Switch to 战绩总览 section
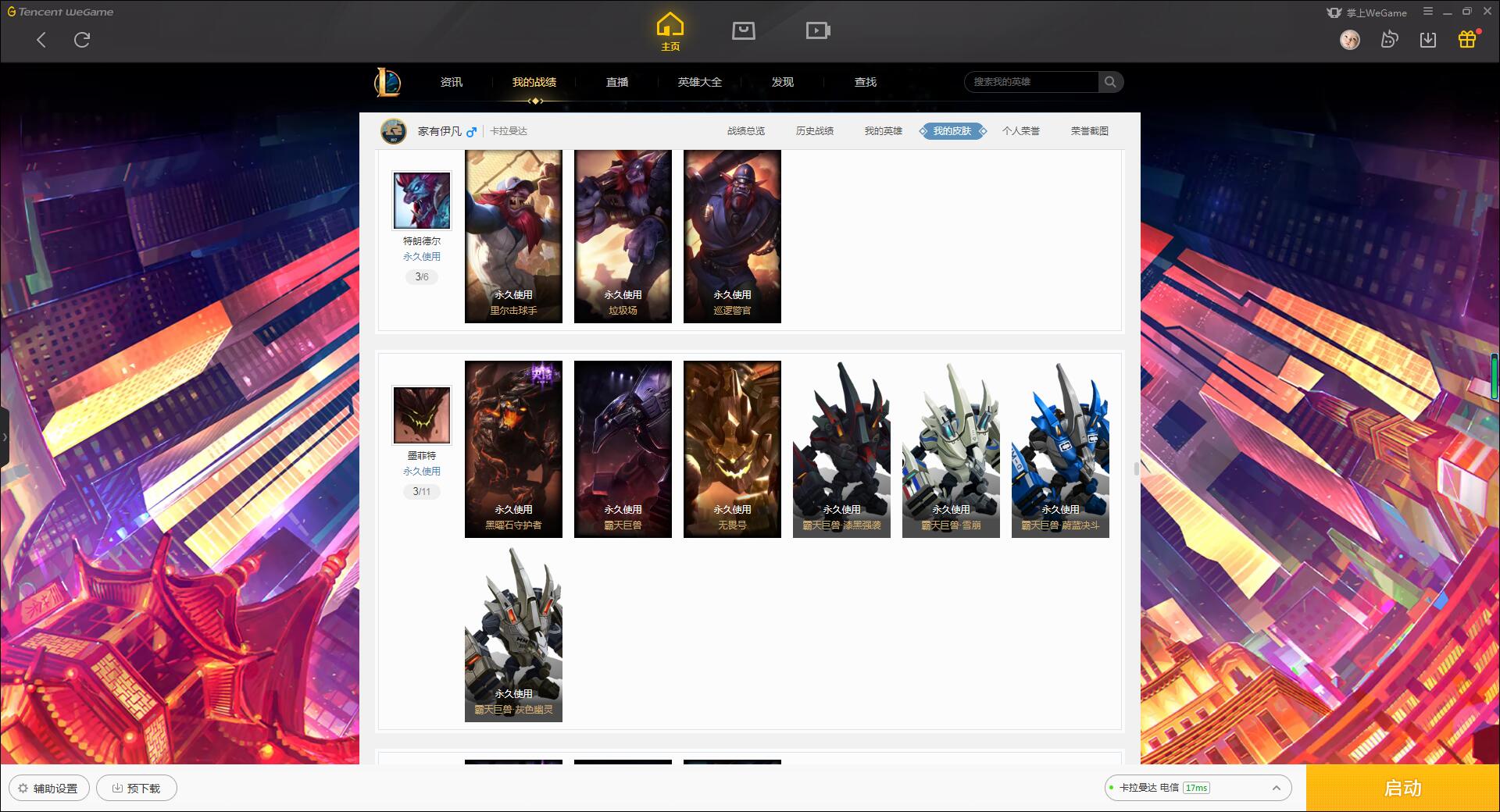 click(x=746, y=131)
